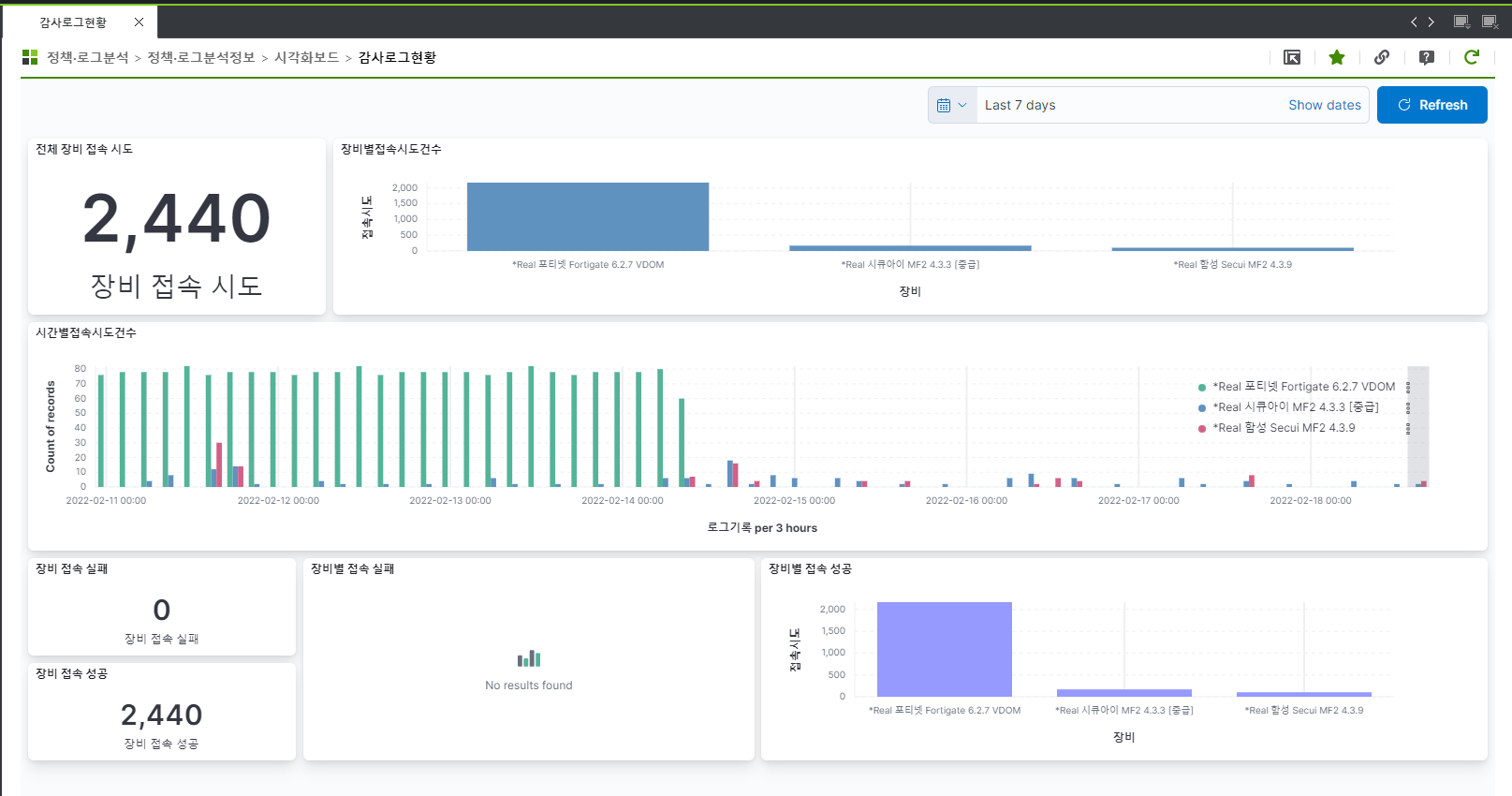Click the first window layout icon in tab bar
1512x796 pixels.
point(1461,22)
